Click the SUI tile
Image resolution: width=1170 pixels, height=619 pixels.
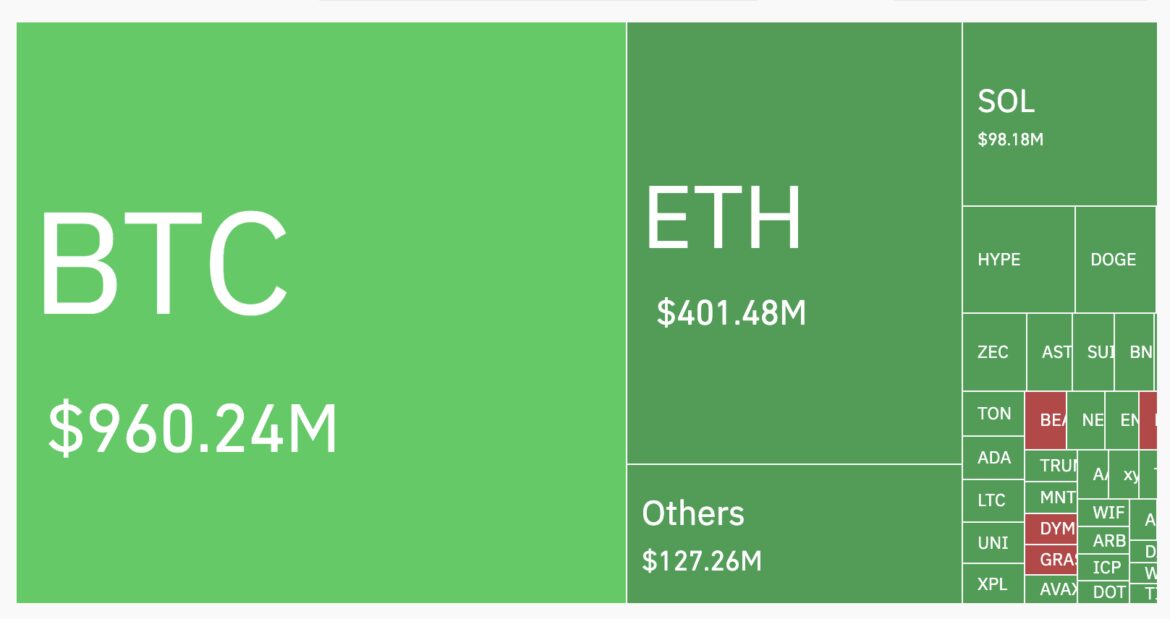[x=1094, y=352]
